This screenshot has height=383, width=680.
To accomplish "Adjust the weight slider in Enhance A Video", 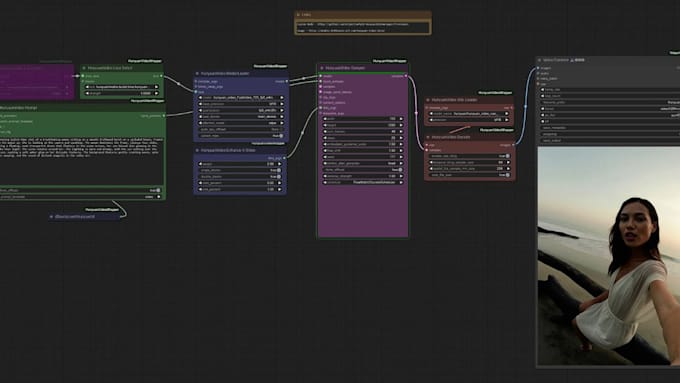I will point(239,164).
